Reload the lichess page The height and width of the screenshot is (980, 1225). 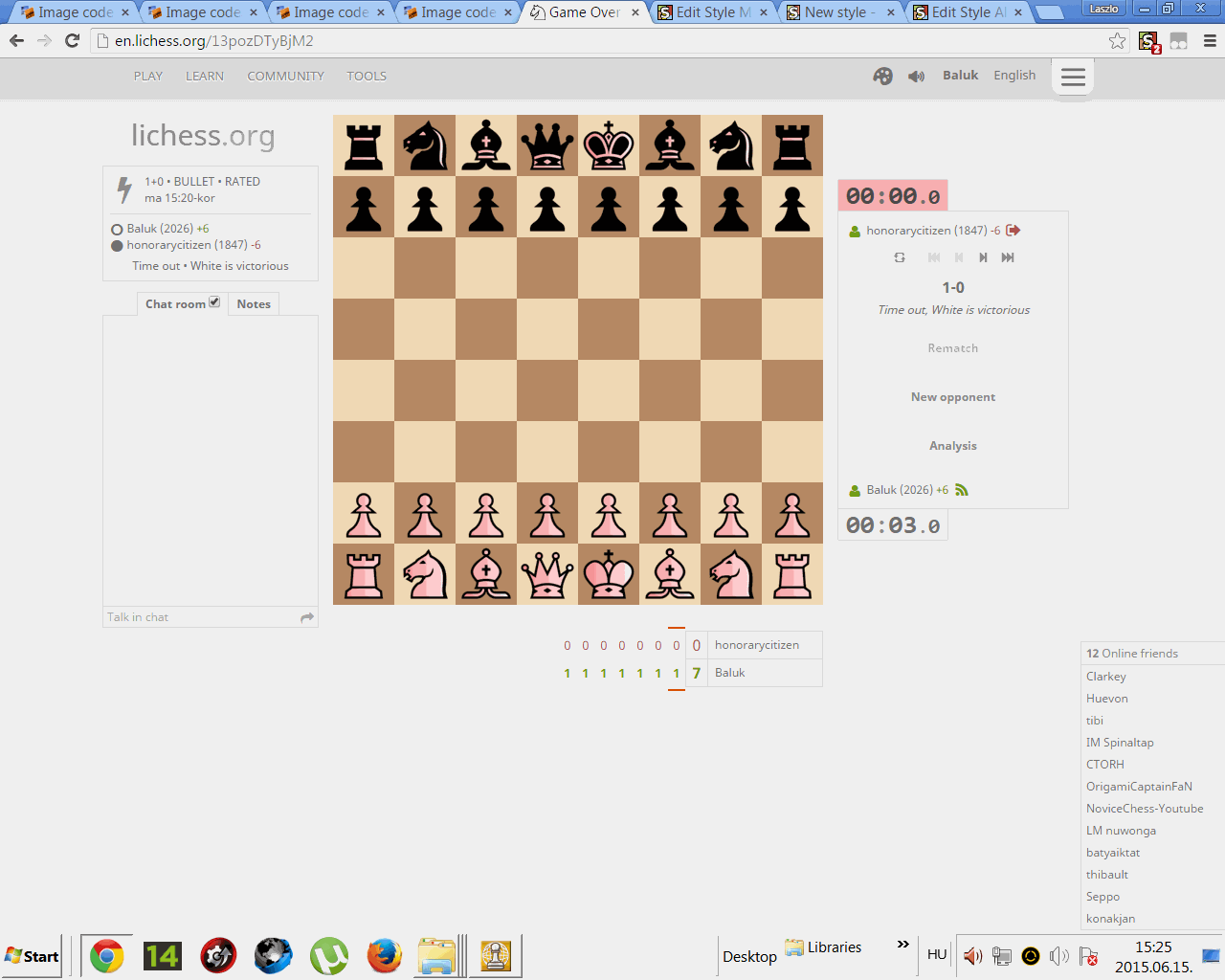(x=72, y=40)
